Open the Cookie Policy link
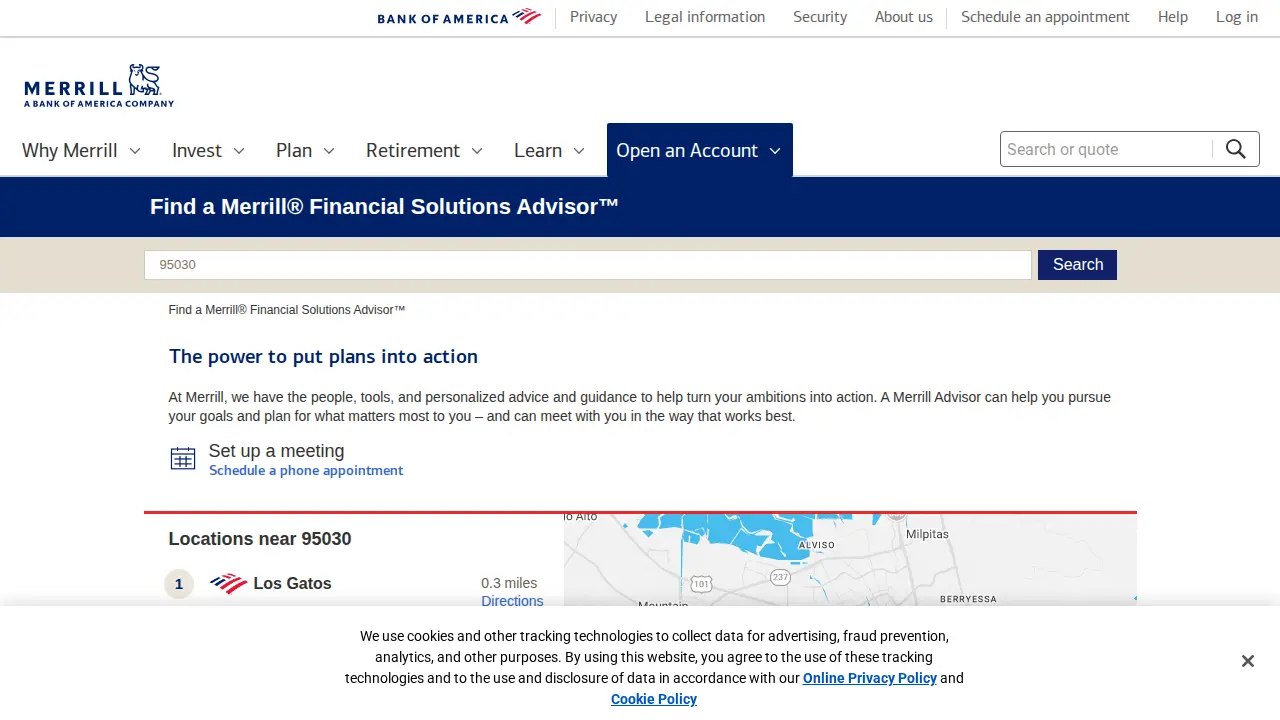The image size is (1280, 720). click(654, 699)
